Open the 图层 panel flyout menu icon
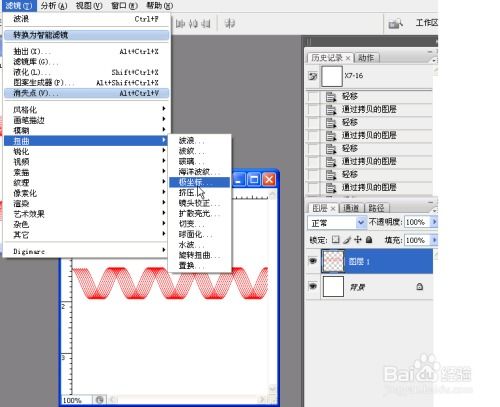Viewport: 500px width, 407px height. pos(434,211)
